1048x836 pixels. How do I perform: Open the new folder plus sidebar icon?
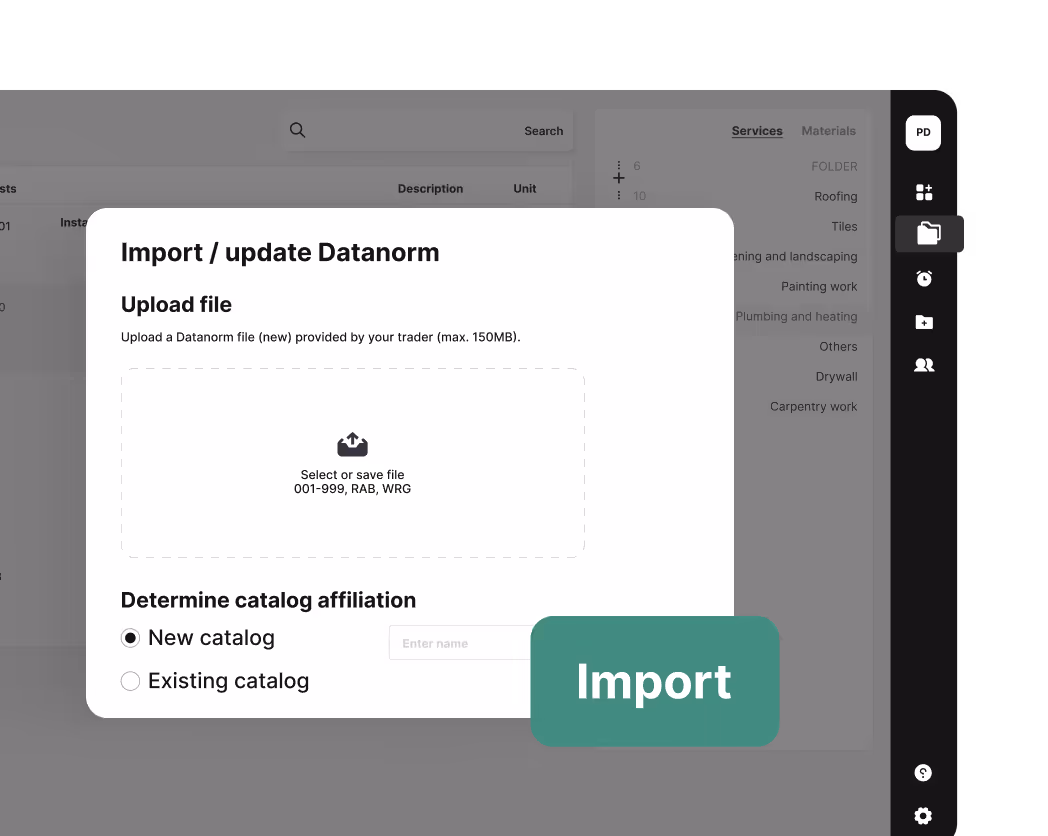(x=924, y=322)
